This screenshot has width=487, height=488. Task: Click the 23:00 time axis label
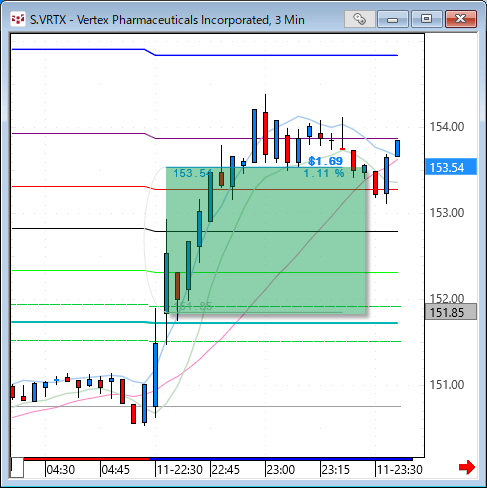click(281, 470)
